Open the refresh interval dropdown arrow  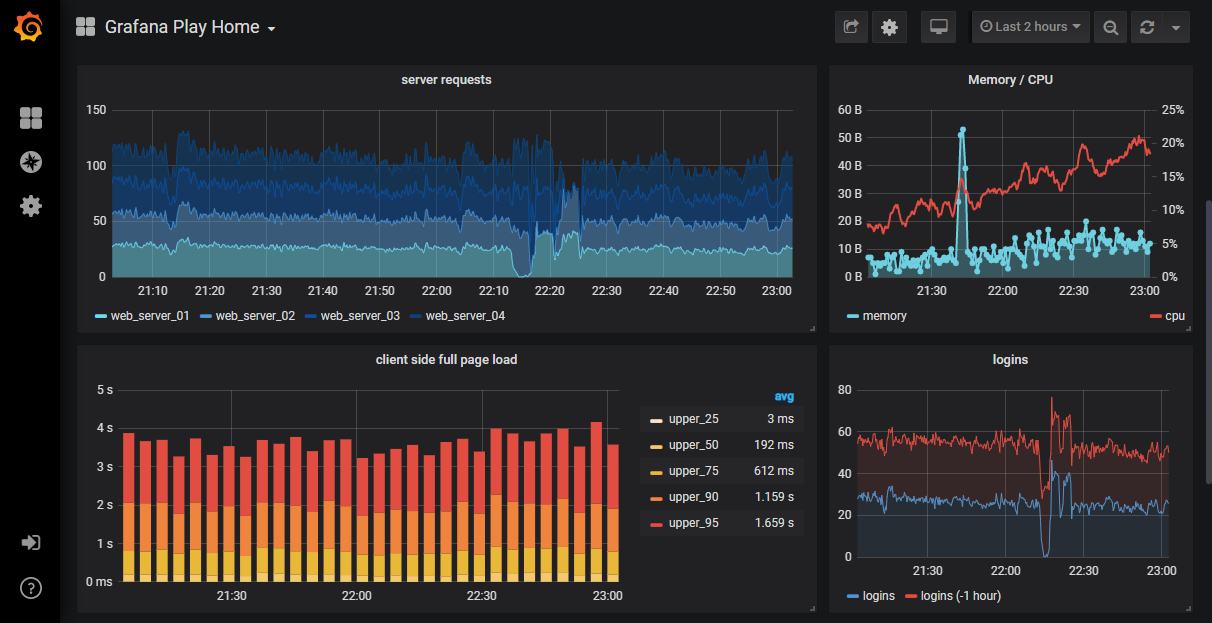click(x=1178, y=27)
